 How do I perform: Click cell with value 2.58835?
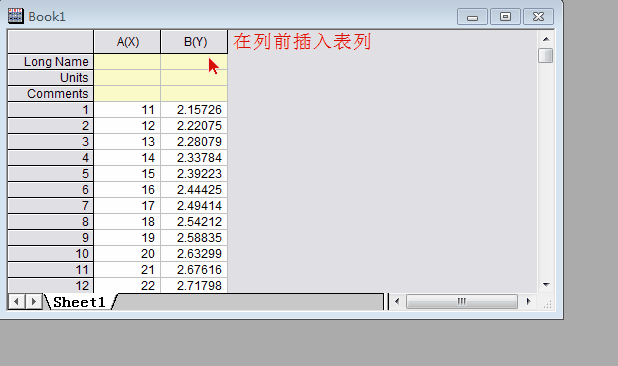coord(194,238)
